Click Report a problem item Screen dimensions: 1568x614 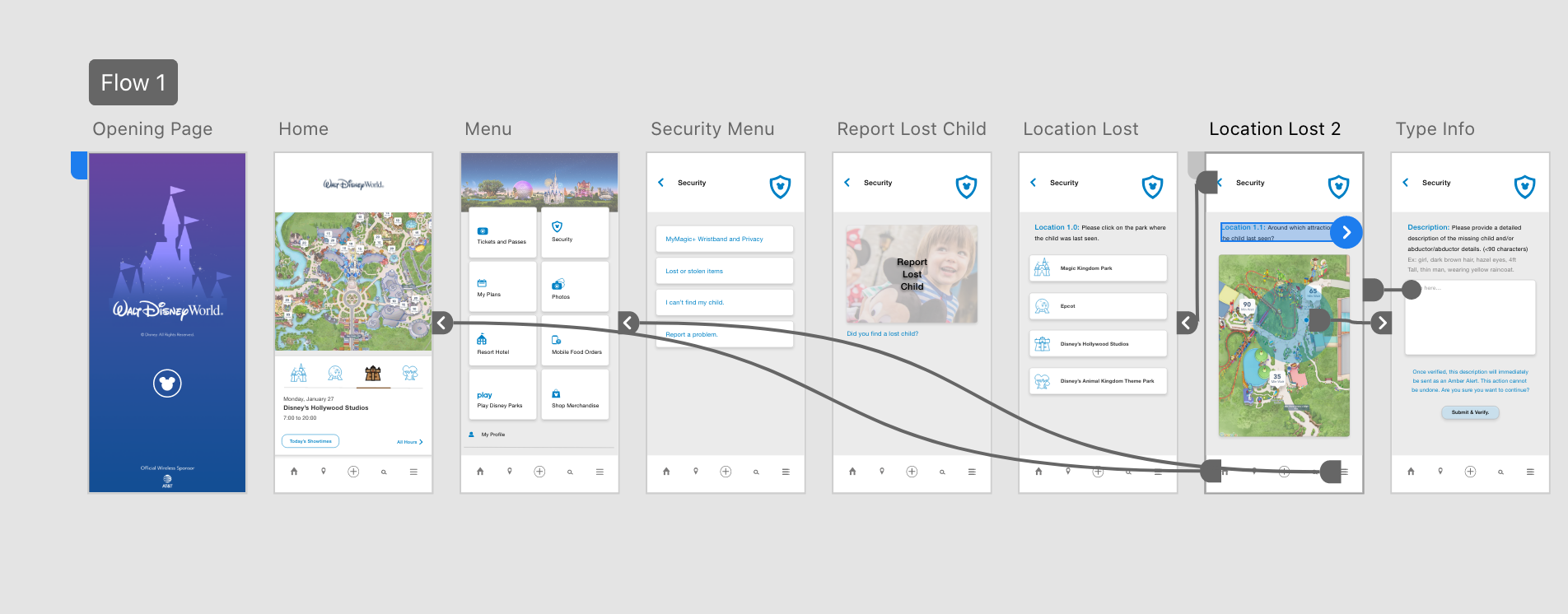pyautogui.click(x=725, y=335)
